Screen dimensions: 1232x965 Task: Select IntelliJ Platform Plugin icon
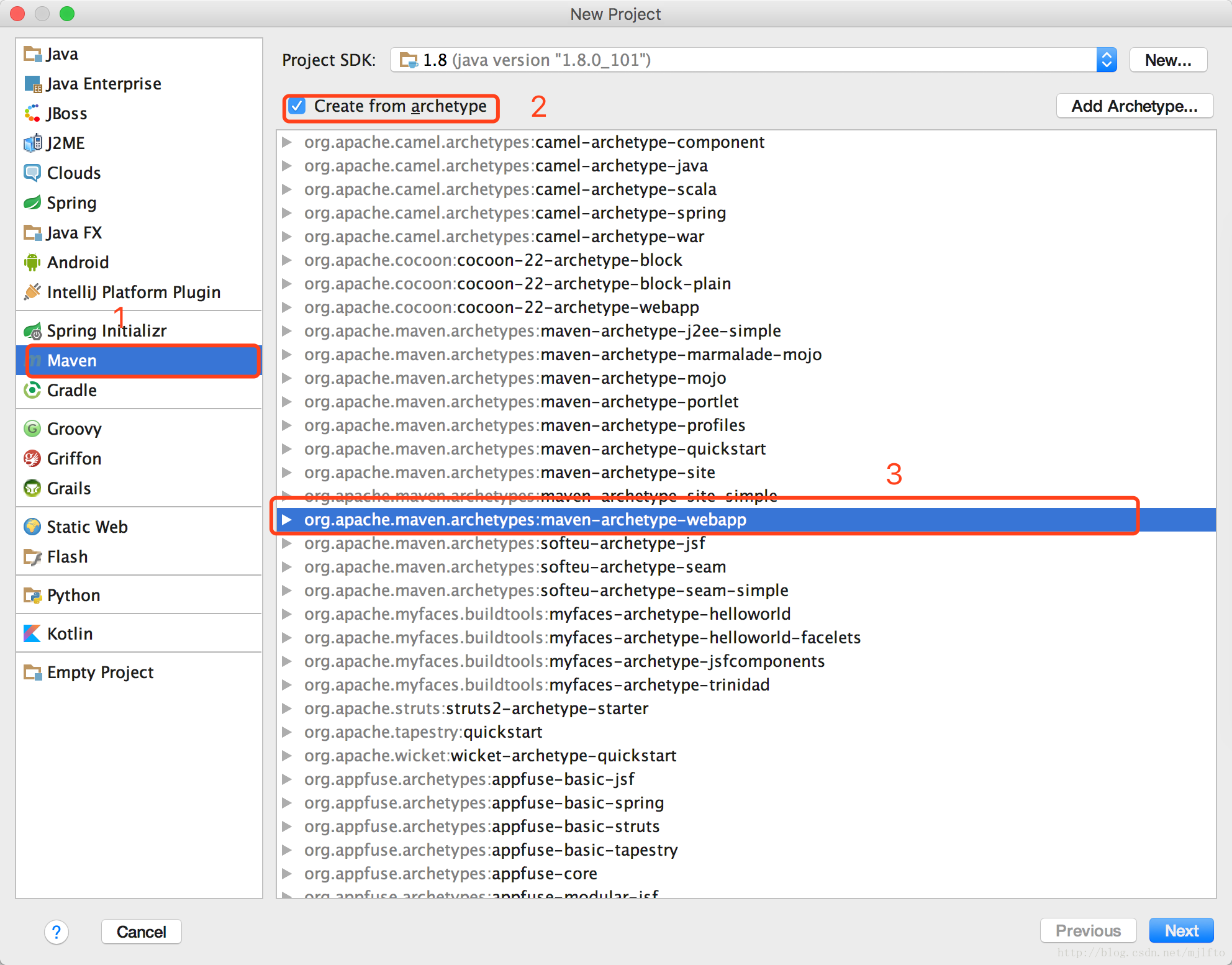point(32,292)
